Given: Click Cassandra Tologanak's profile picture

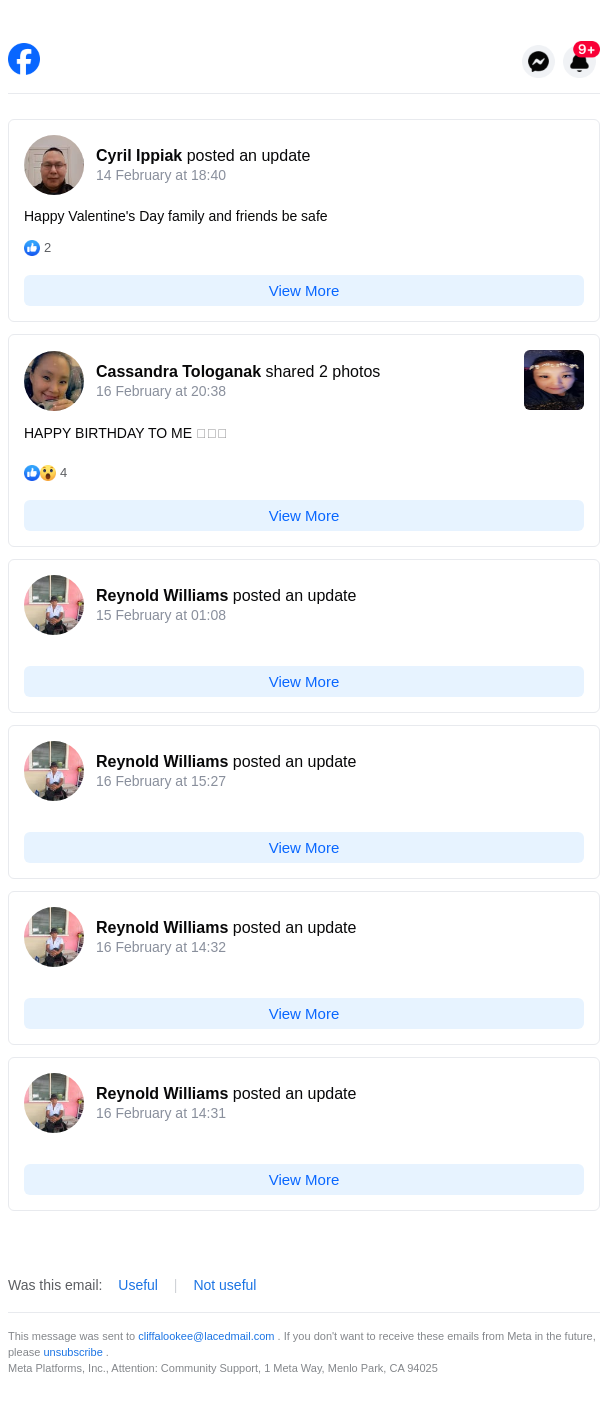Looking at the screenshot, I should click(54, 381).
